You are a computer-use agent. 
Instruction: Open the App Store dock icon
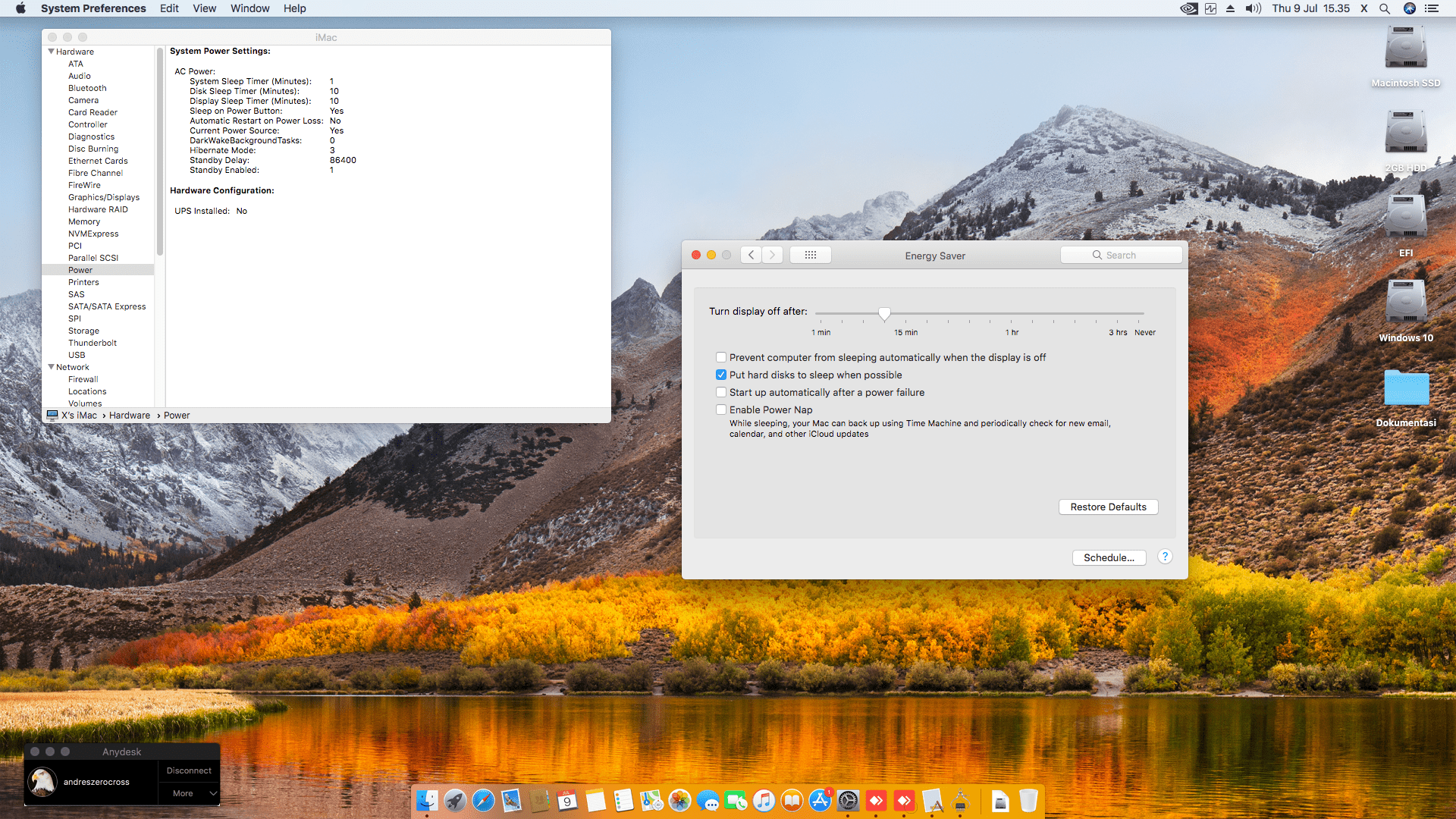[x=820, y=801]
